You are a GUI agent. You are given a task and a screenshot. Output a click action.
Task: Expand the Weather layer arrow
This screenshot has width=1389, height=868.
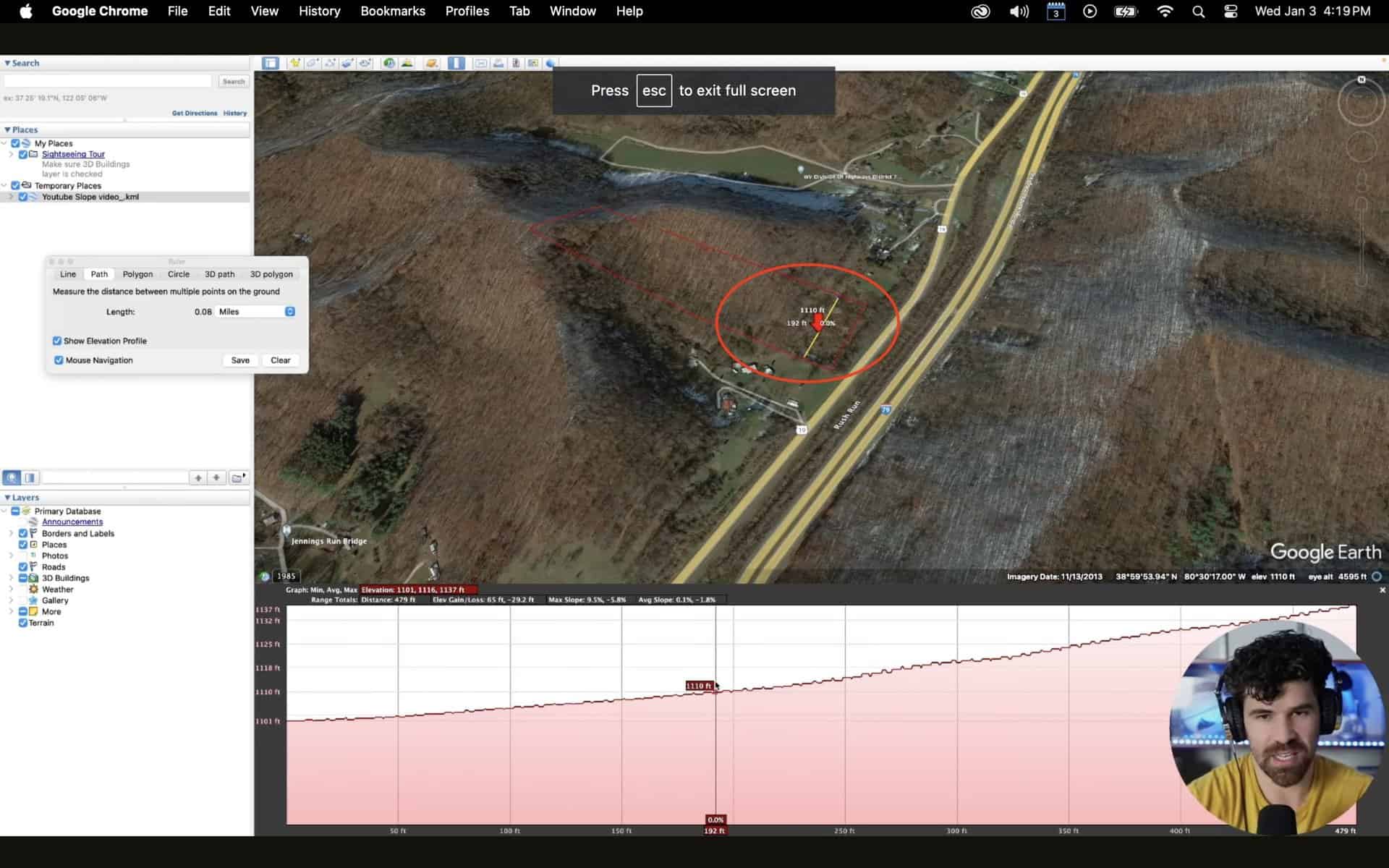coord(11,590)
